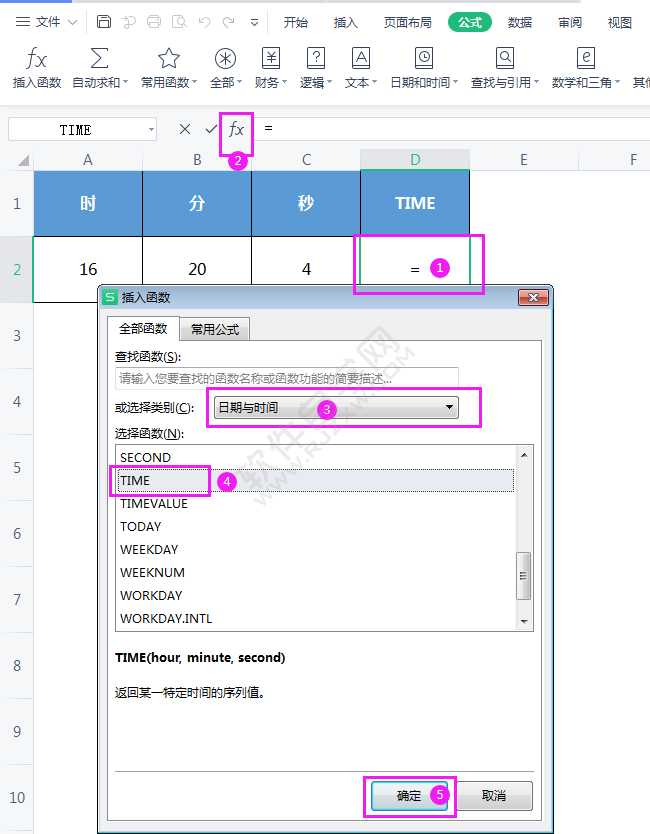Click the 确定 button

409,796
